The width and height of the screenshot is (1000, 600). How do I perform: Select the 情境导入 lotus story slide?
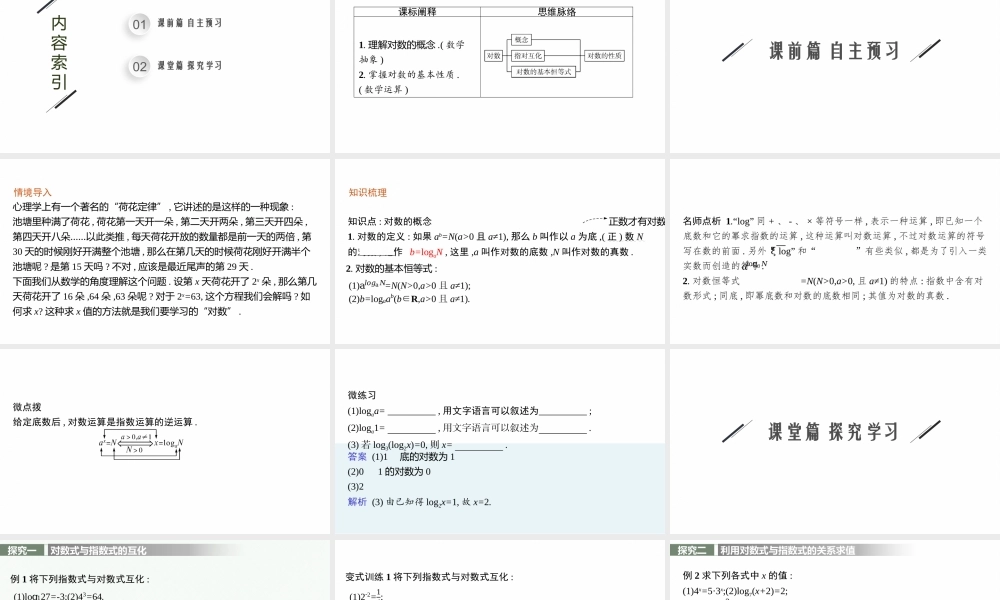click(165, 251)
